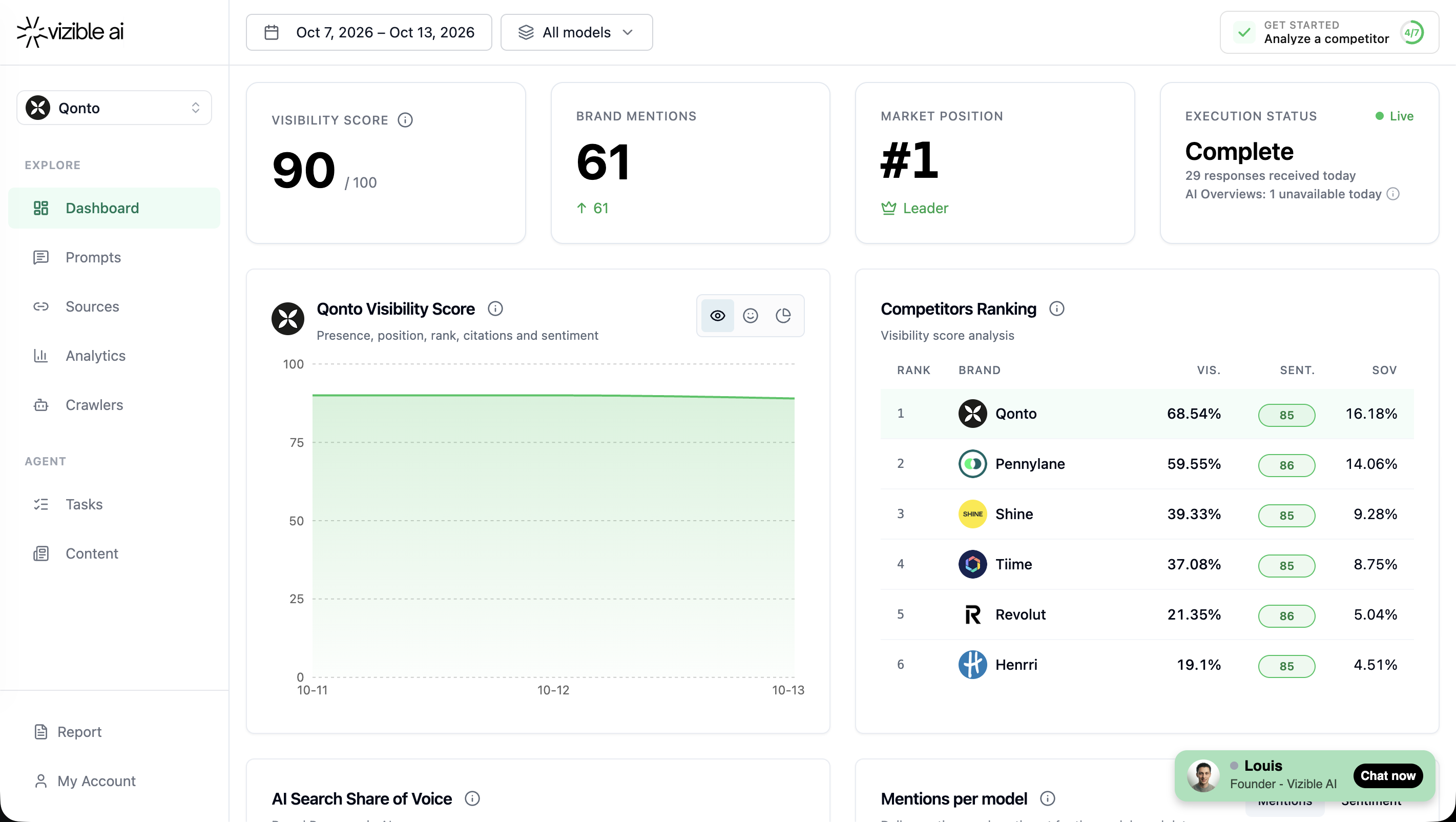Click info icon beside Competitors Ranking
The width and height of the screenshot is (1456, 822).
(x=1056, y=309)
